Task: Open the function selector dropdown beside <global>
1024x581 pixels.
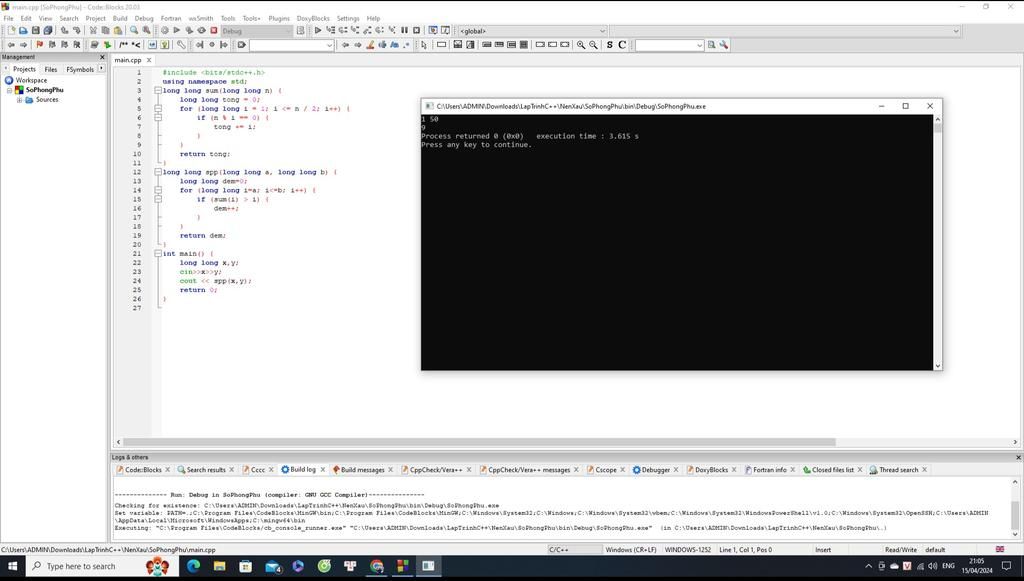Action: tap(785, 31)
